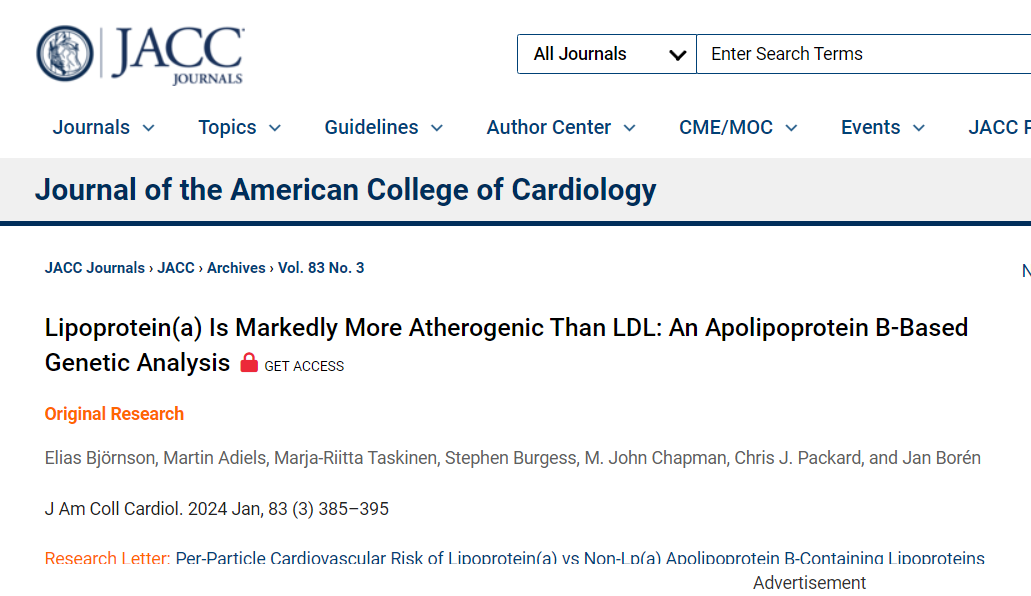Image resolution: width=1031 pixels, height=596 pixels.
Task: Open the Author Center menu
Action: coord(561,127)
